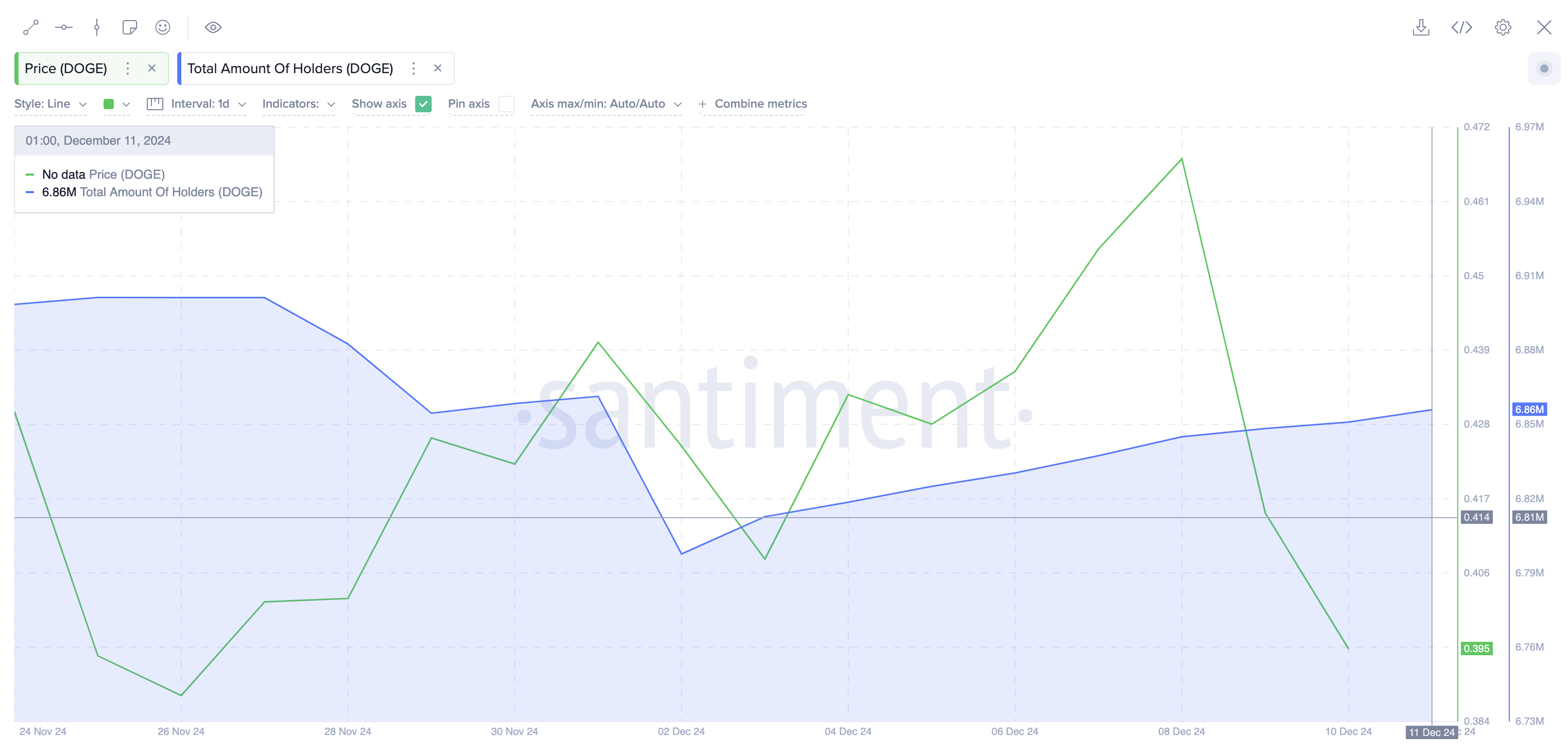Expand the Style: Line dropdown
This screenshot has height=752, width=1568.
tap(50, 104)
